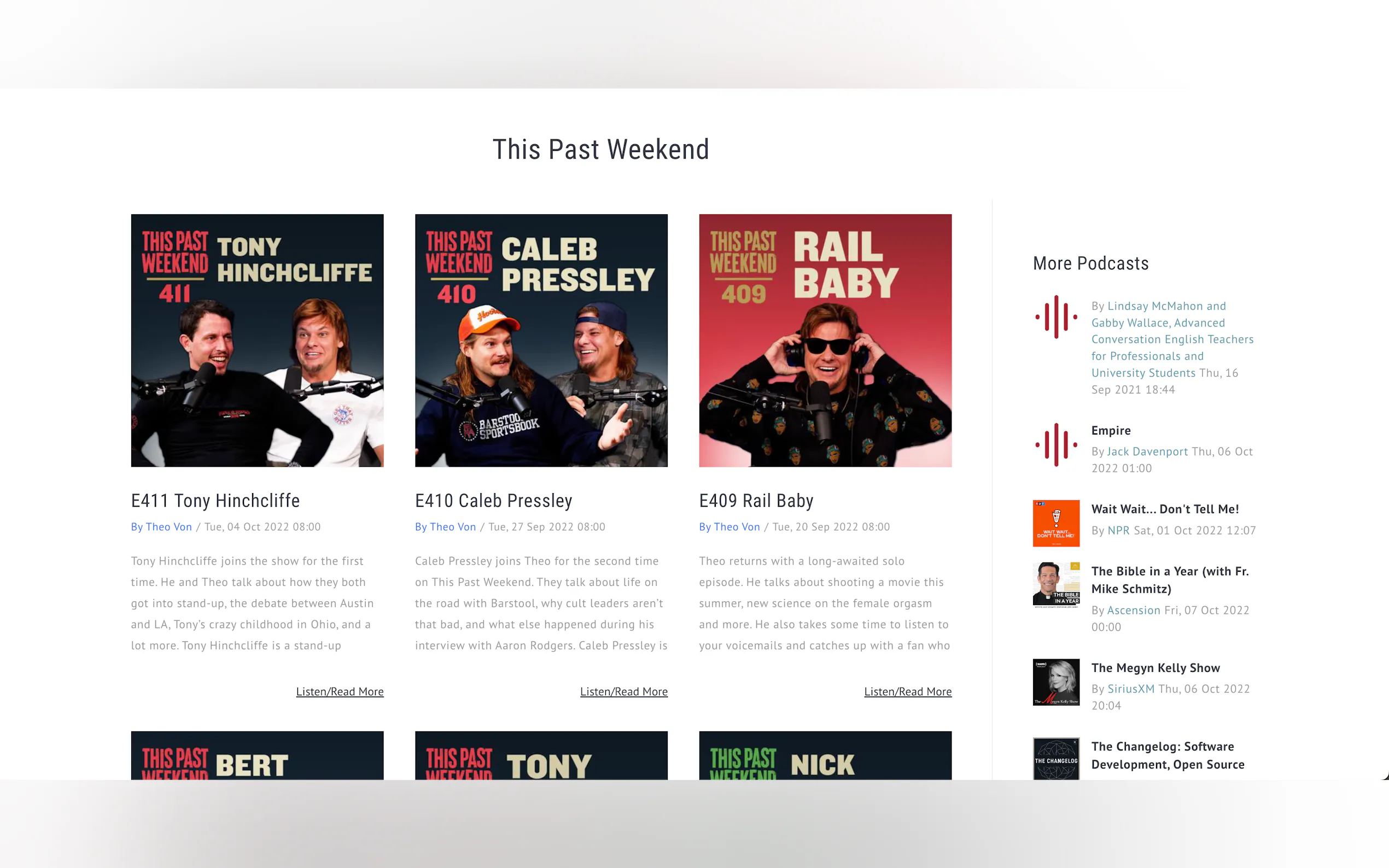Image resolution: width=1389 pixels, height=868 pixels.
Task: Open the Wait Wait... Don't Tell Me! artwork
Action: click(1056, 523)
